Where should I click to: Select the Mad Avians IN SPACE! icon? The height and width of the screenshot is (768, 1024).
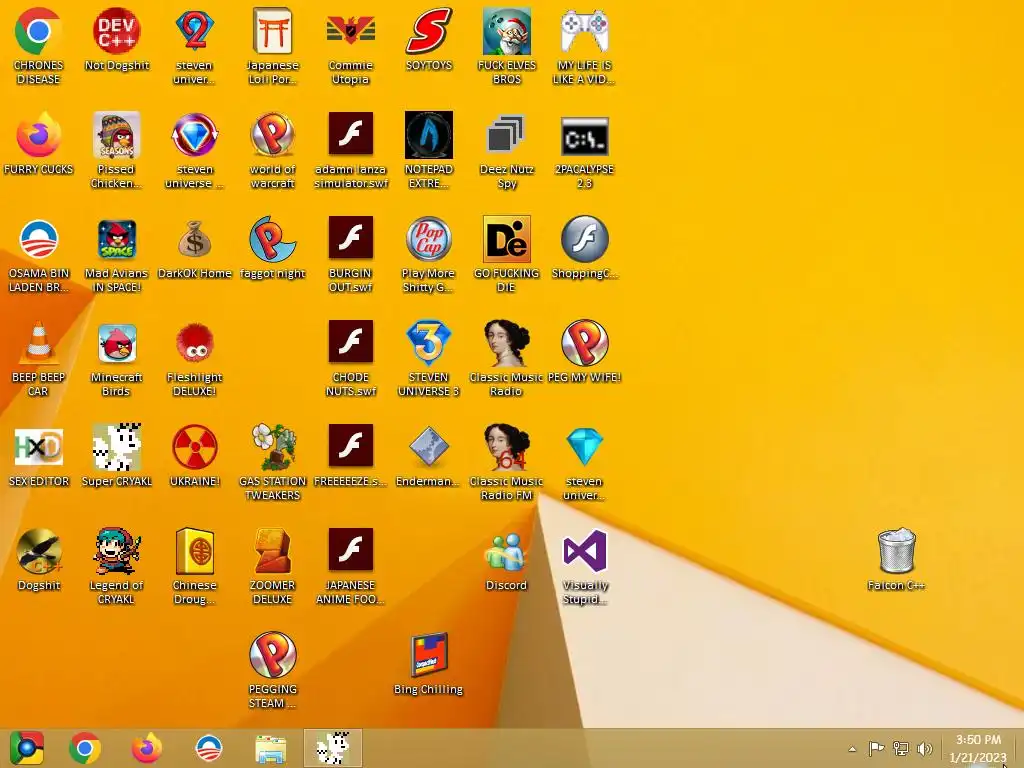coord(116,239)
